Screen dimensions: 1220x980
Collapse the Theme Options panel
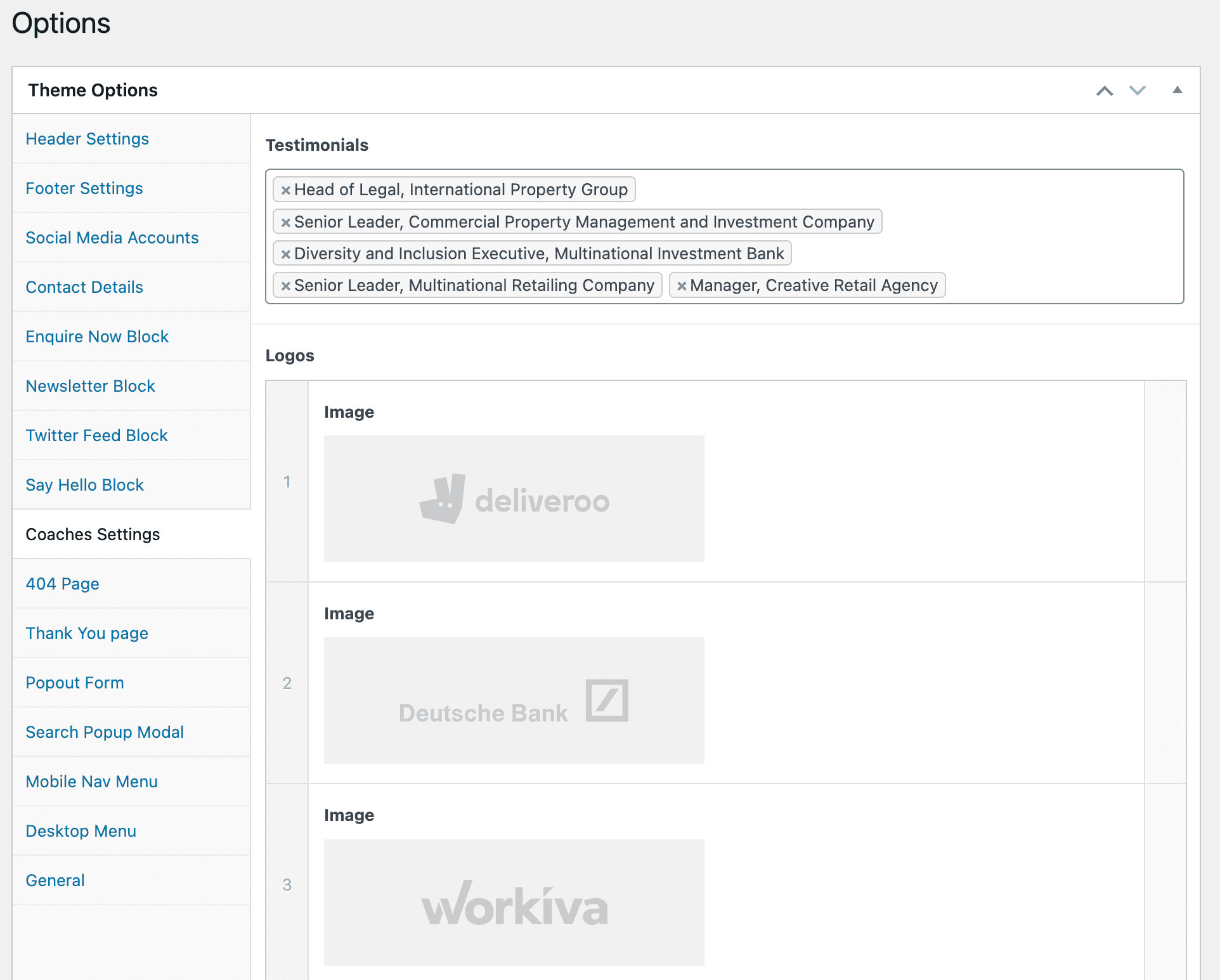coord(1177,90)
